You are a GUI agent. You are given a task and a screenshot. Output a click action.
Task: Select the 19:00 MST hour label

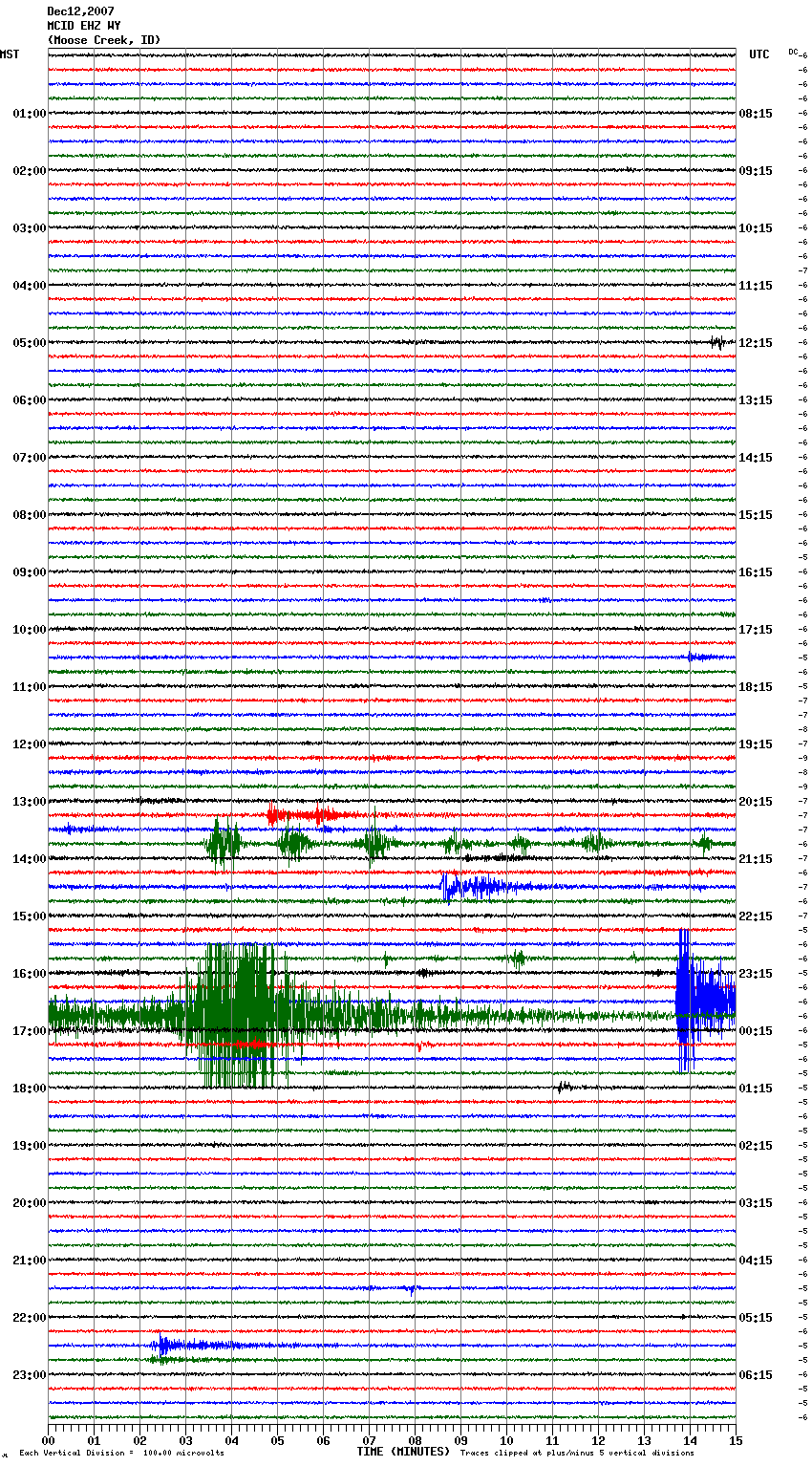tap(30, 1146)
